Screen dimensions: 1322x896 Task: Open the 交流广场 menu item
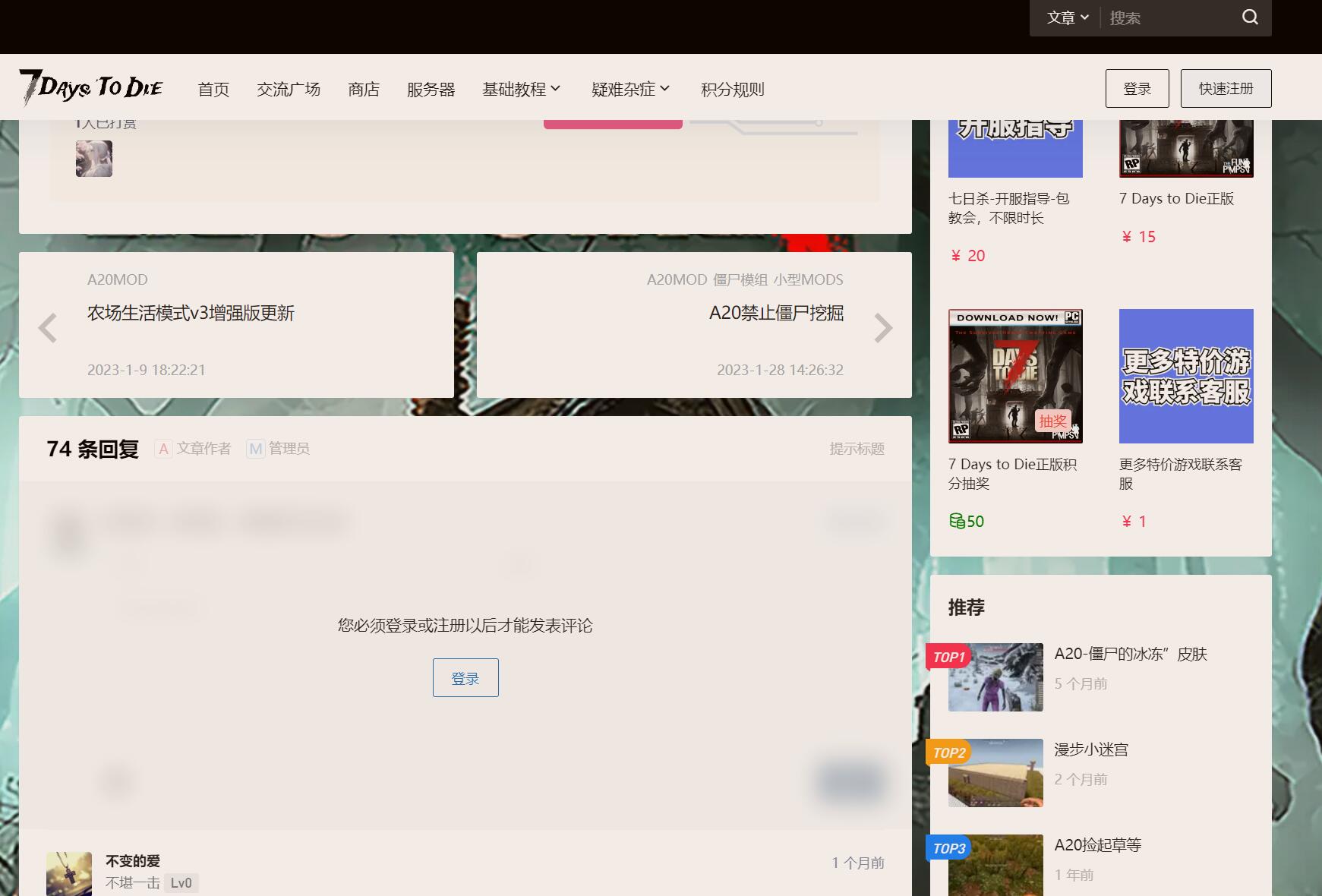[x=289, y=90]
